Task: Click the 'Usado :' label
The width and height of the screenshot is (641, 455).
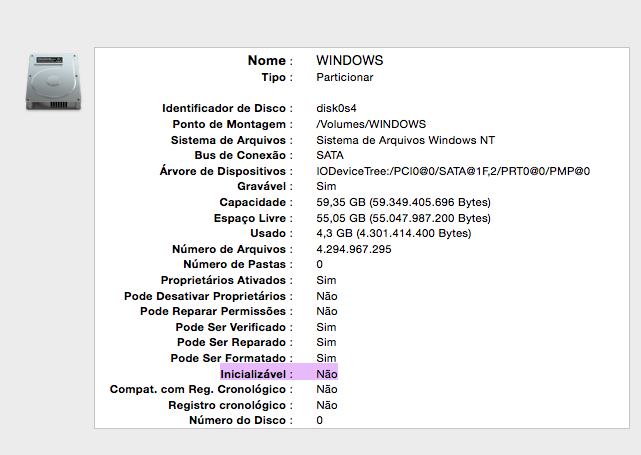Action: click(272, 233)
